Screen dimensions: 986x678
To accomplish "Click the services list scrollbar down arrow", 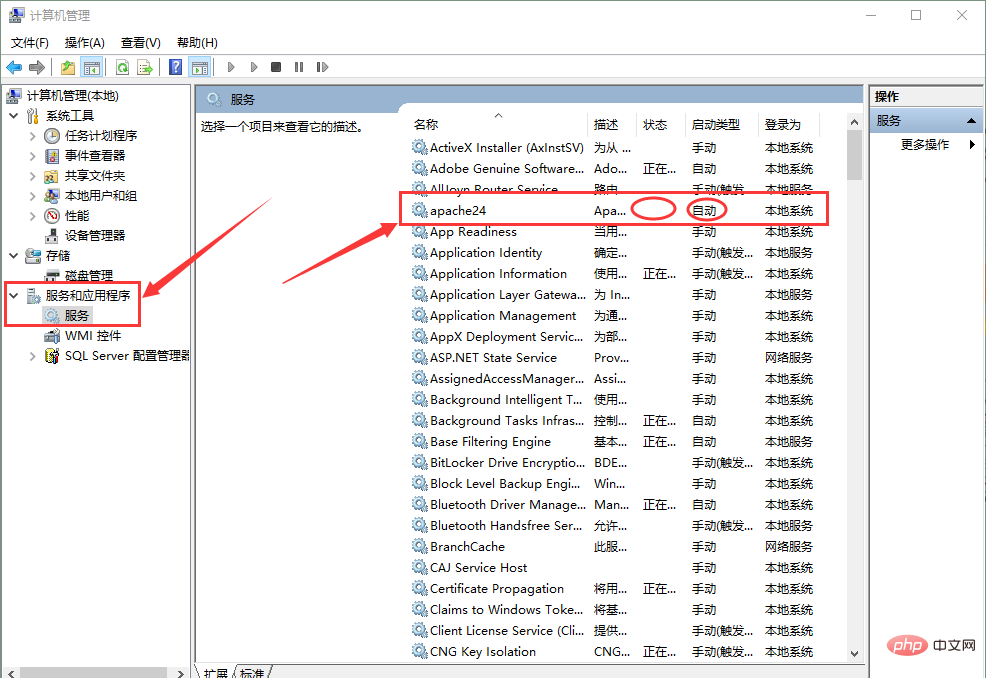I will click(854, 653).
